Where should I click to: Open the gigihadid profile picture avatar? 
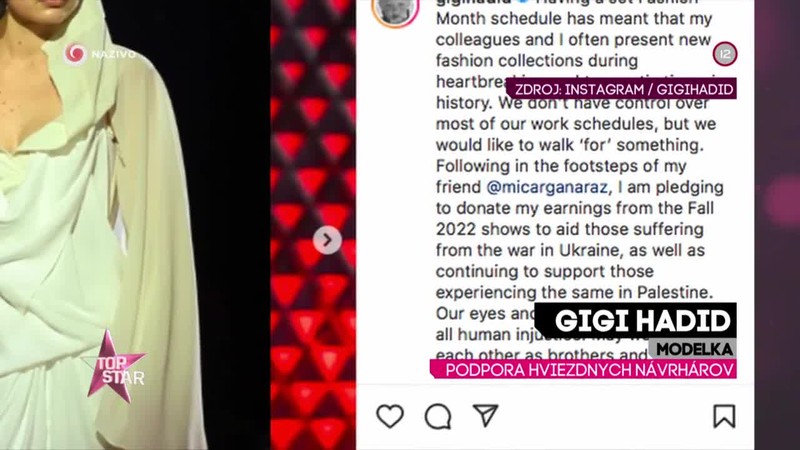(x=395, y=10)
